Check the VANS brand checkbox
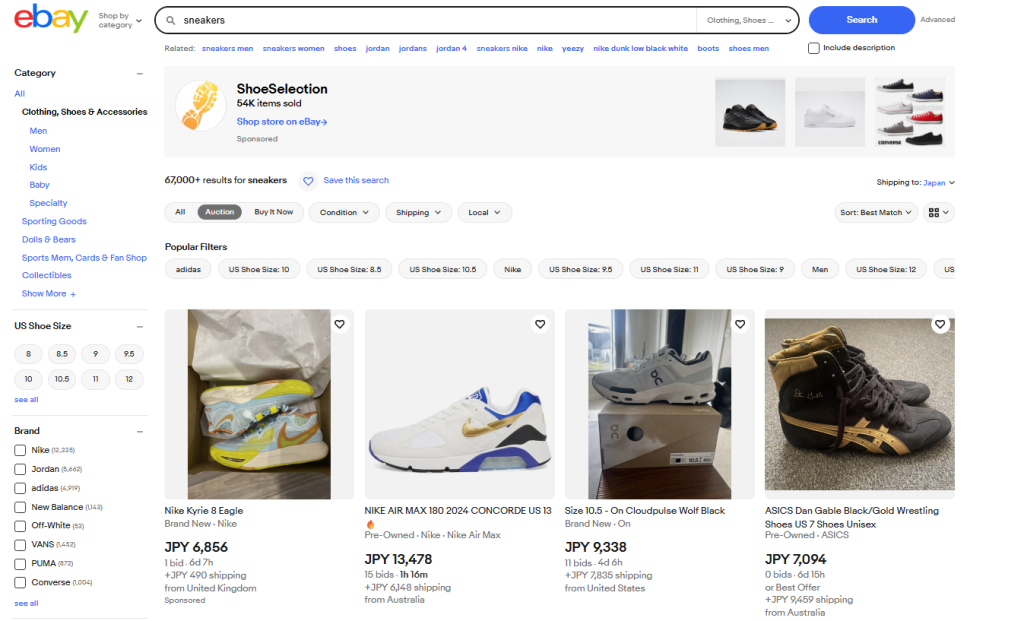Screen dimensions: 1024x621 [x=20, y=545]
